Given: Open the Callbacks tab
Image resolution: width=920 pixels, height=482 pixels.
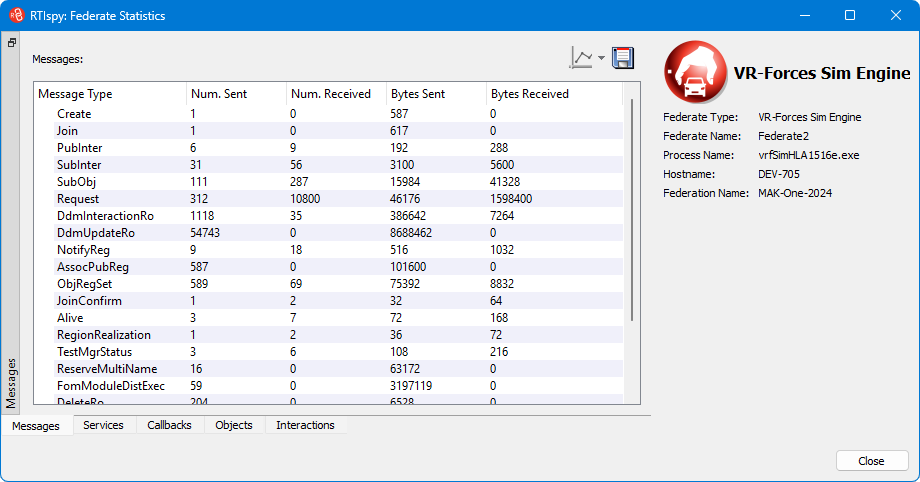Looking at the screenshot, I should pyautogui.click(x=170, y=425).
